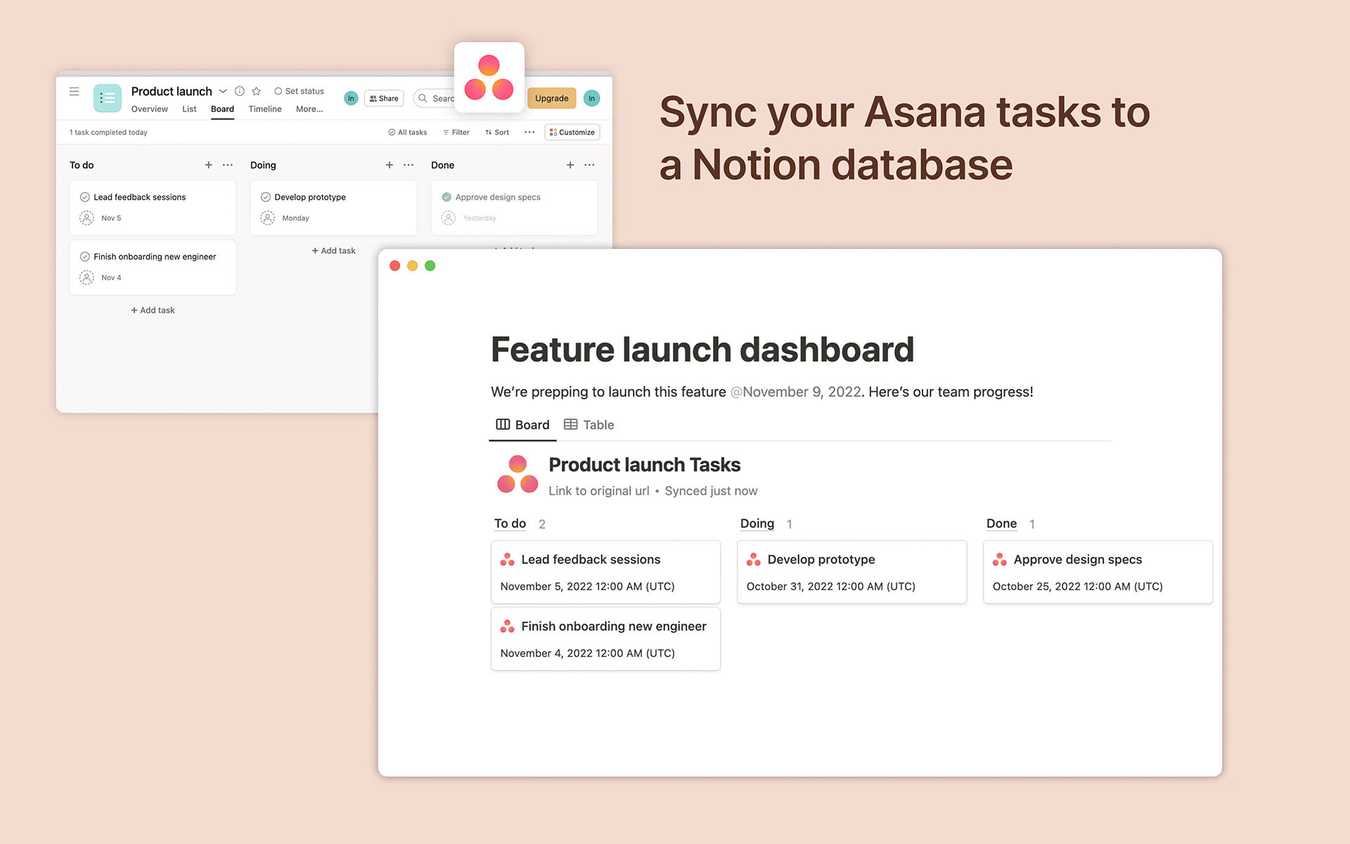The image size is (1350, 844).
Task: Click the Monday due date on Develop prototype
Action: [x=296, y=218]
